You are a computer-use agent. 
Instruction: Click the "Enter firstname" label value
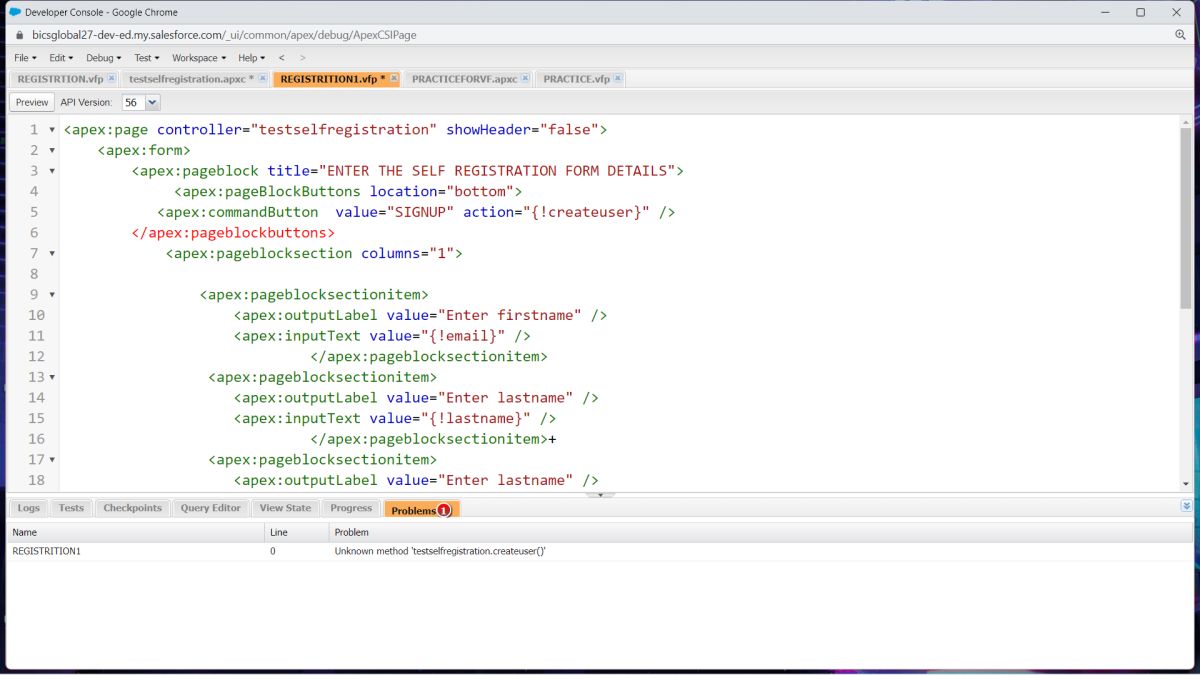coord(509,315)
